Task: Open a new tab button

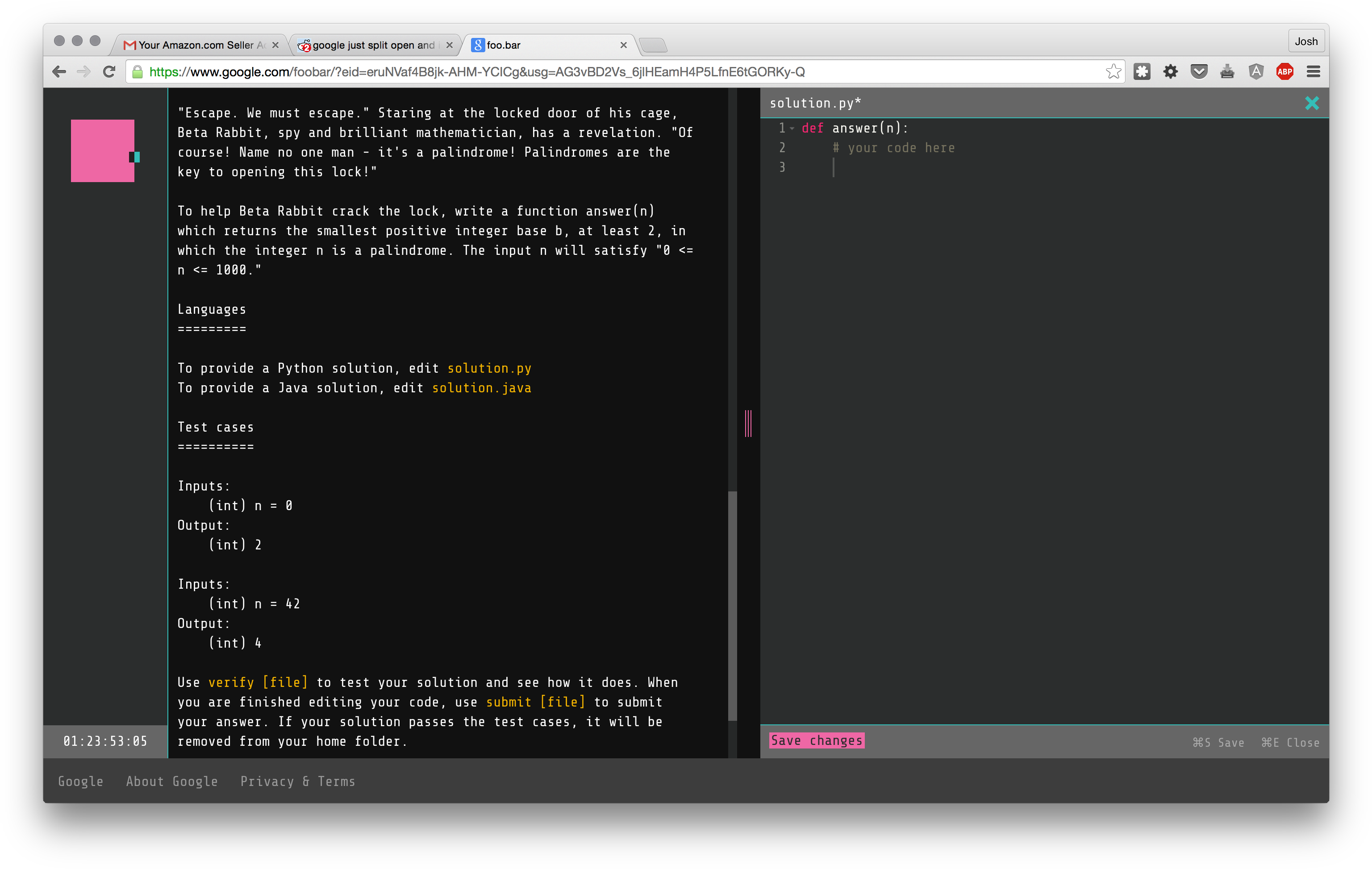Action: [x=653, y=45]
